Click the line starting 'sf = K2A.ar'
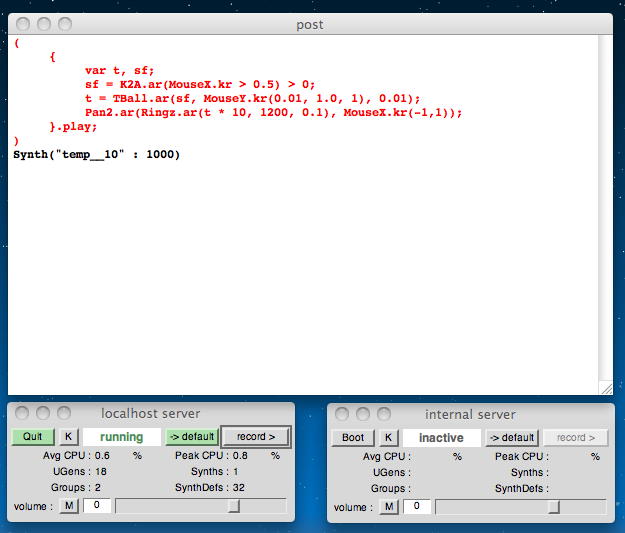Image resolution: width=625 pixels, height=533 pixels. point(200,85)
